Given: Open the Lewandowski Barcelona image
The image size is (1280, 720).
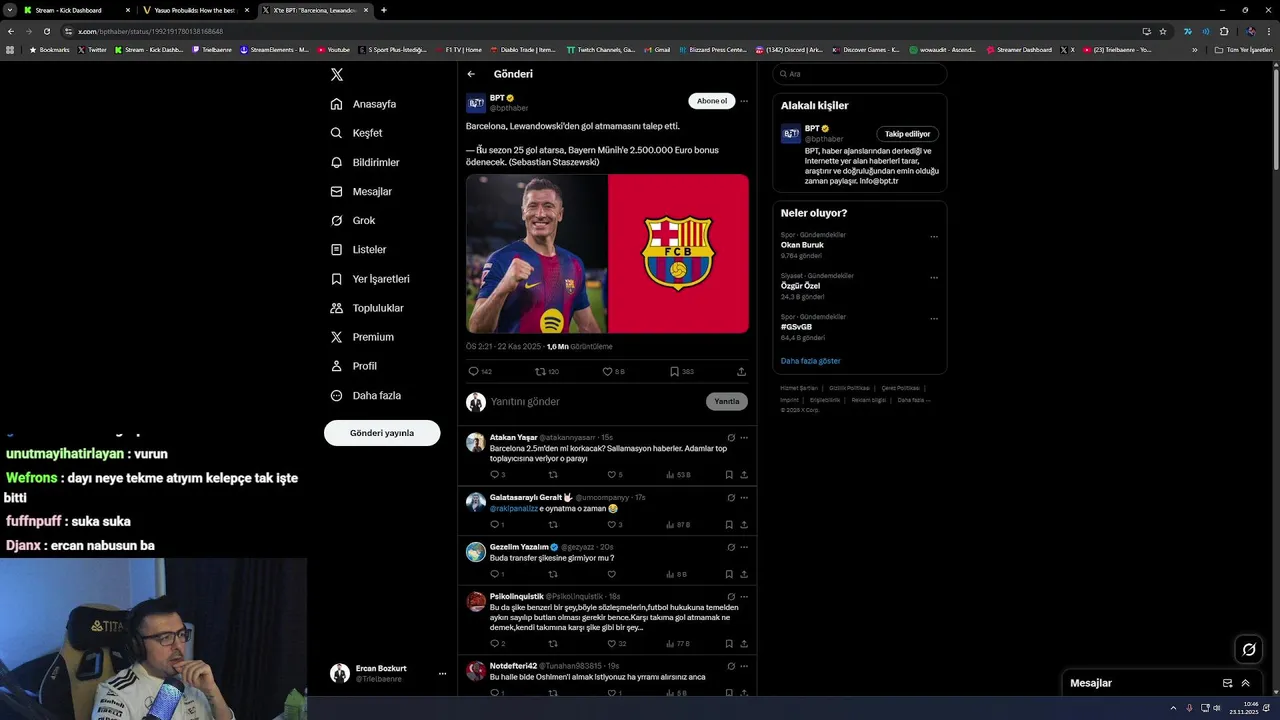Looking at the screenshot, I should click(x=607, y=254).
